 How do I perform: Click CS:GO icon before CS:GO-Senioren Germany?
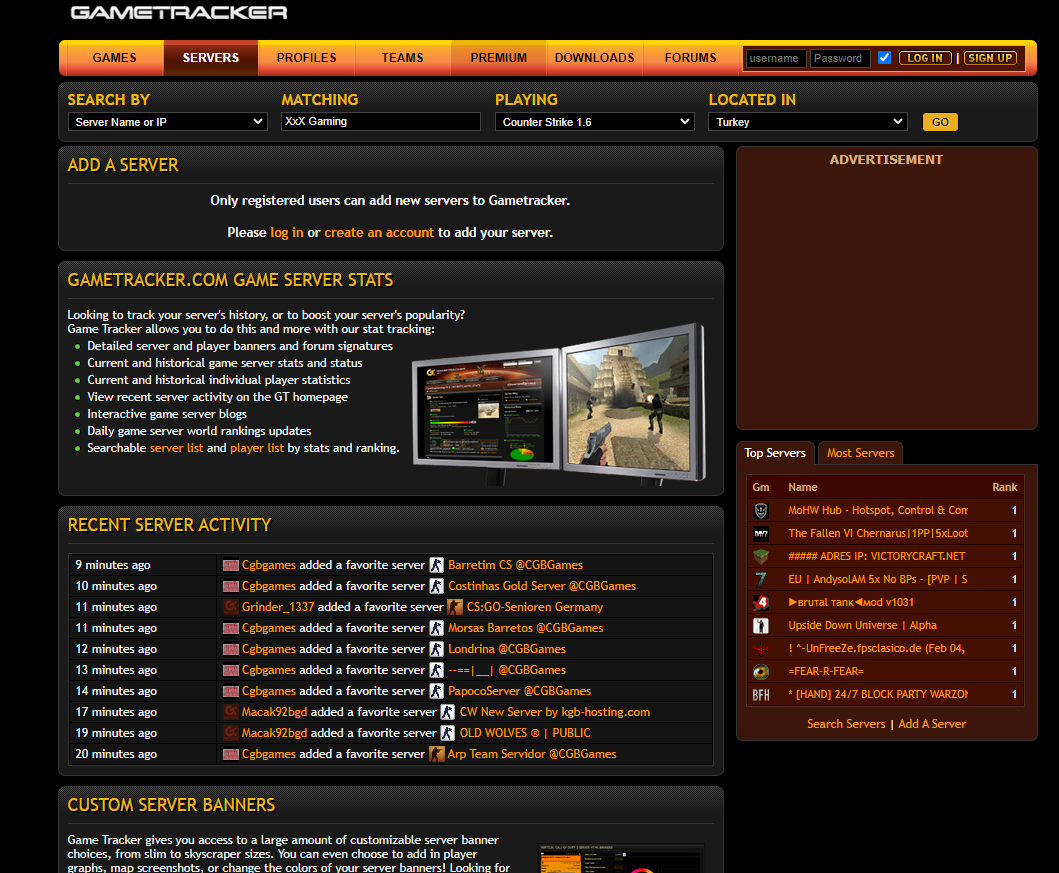455,607
